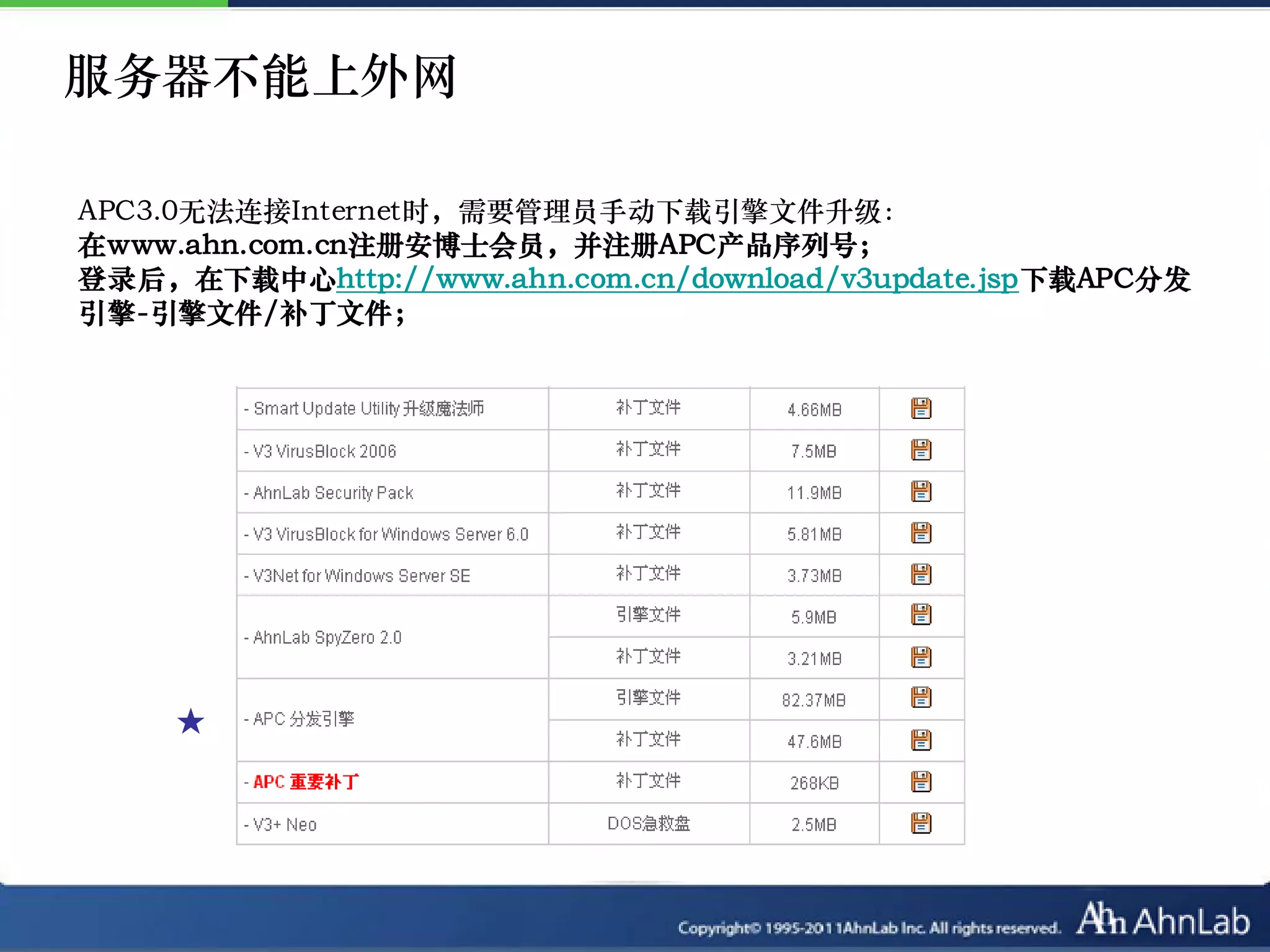Select the APC 分发引擎 row label

(x=303, y=719)
